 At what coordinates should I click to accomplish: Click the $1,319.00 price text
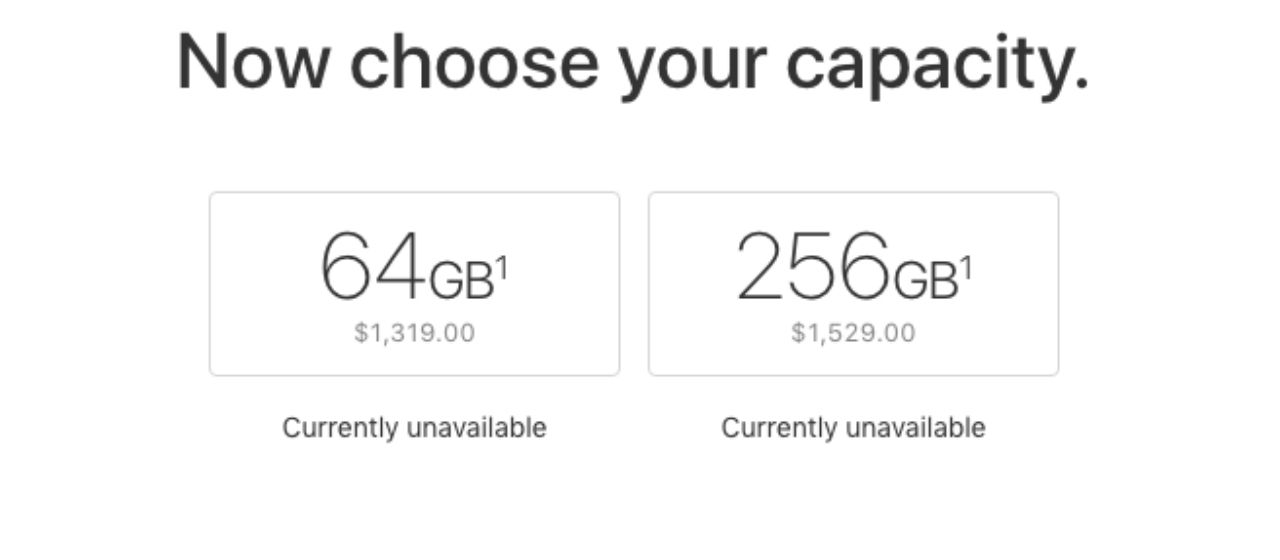(x=414, y=333)
